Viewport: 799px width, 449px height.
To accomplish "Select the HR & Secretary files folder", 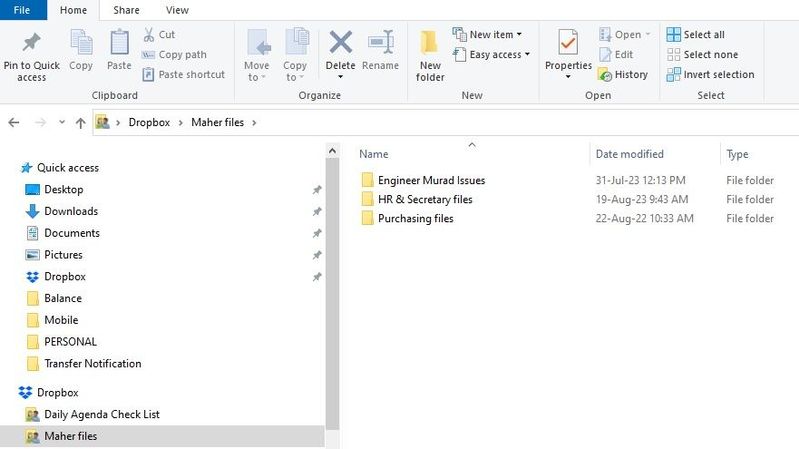I will coord(424,199).
